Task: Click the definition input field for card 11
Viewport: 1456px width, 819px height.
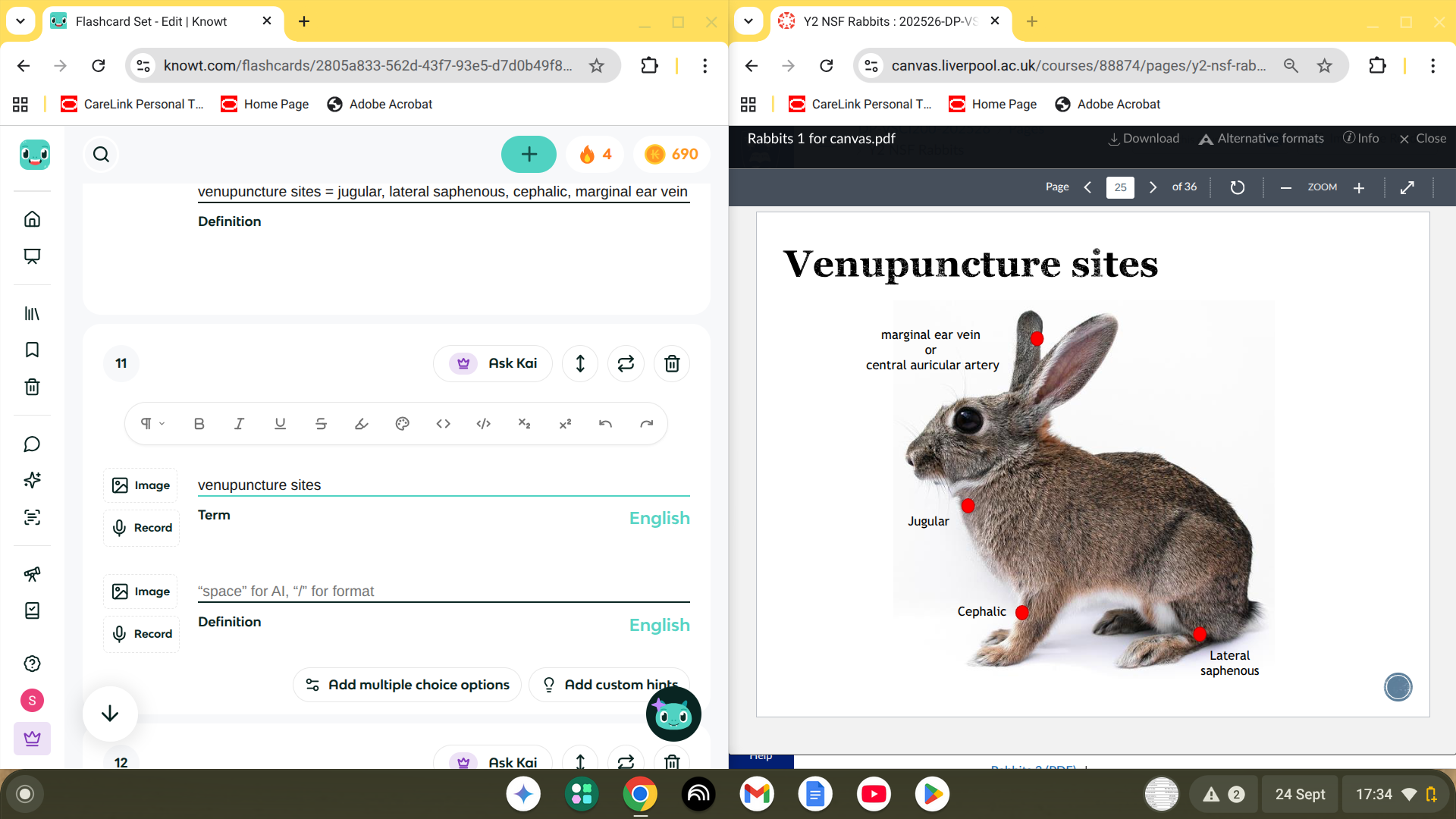Action: [444, 591]
